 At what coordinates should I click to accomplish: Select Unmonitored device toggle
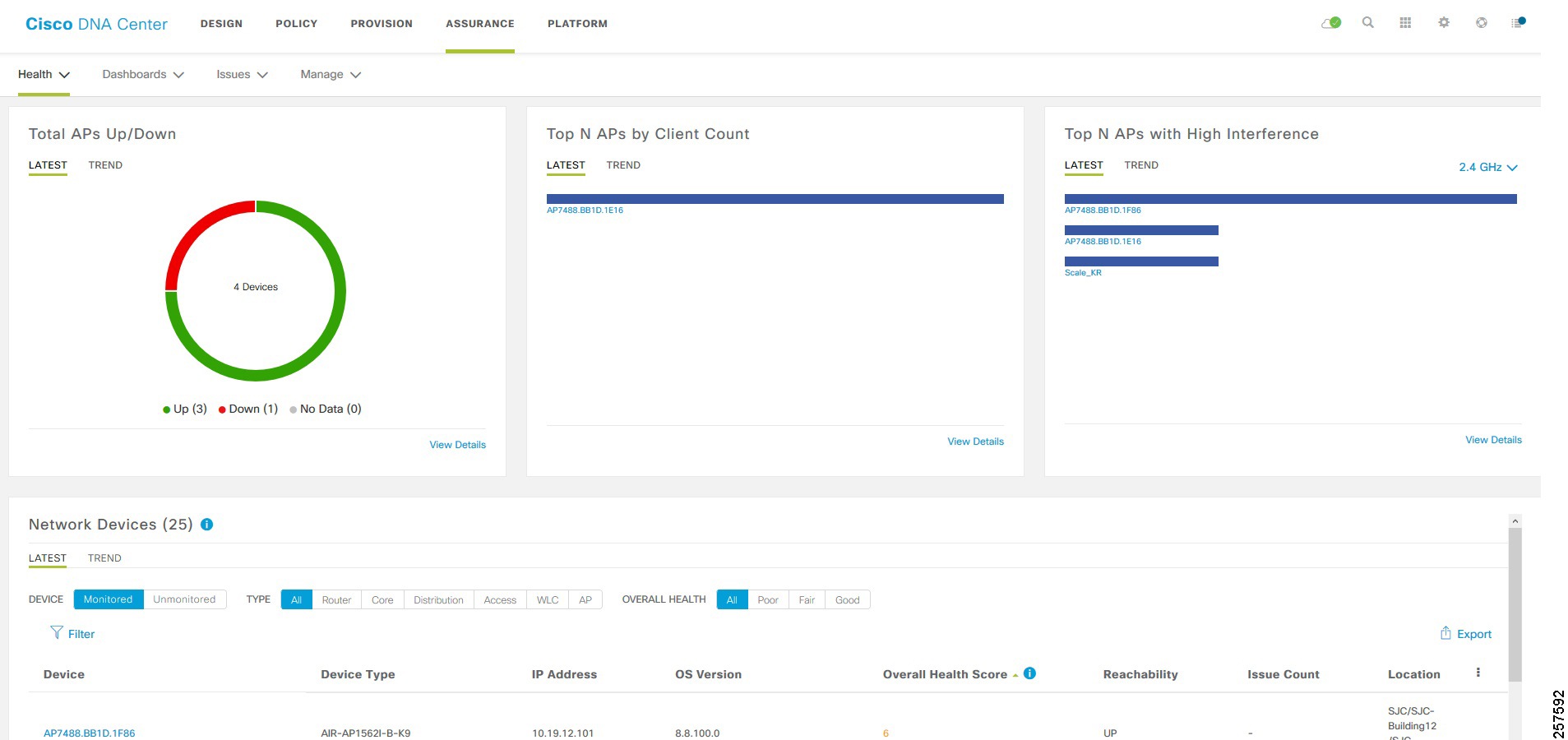[x=184, y=599]
